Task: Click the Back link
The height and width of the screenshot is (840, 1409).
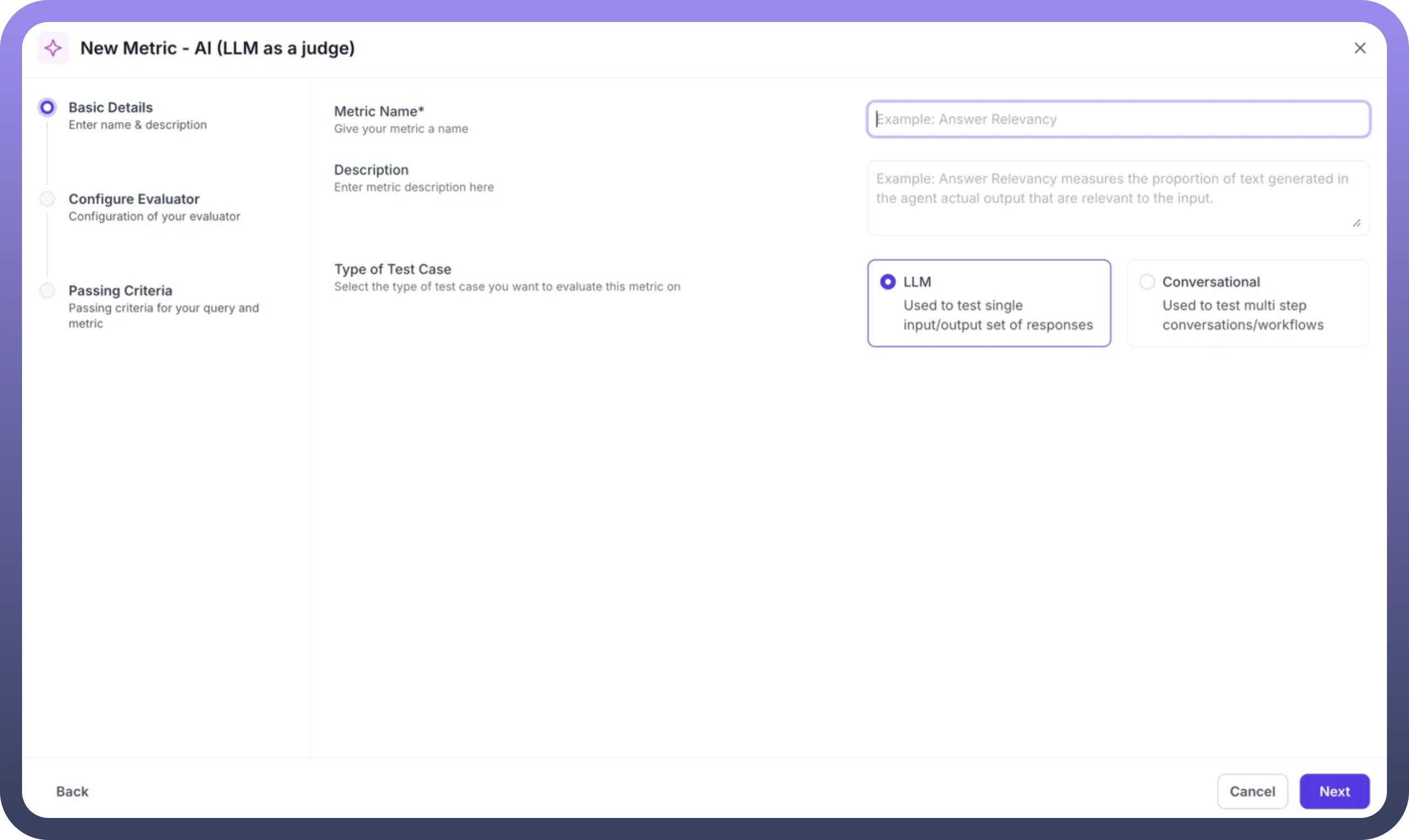Action: pos(72,791)
